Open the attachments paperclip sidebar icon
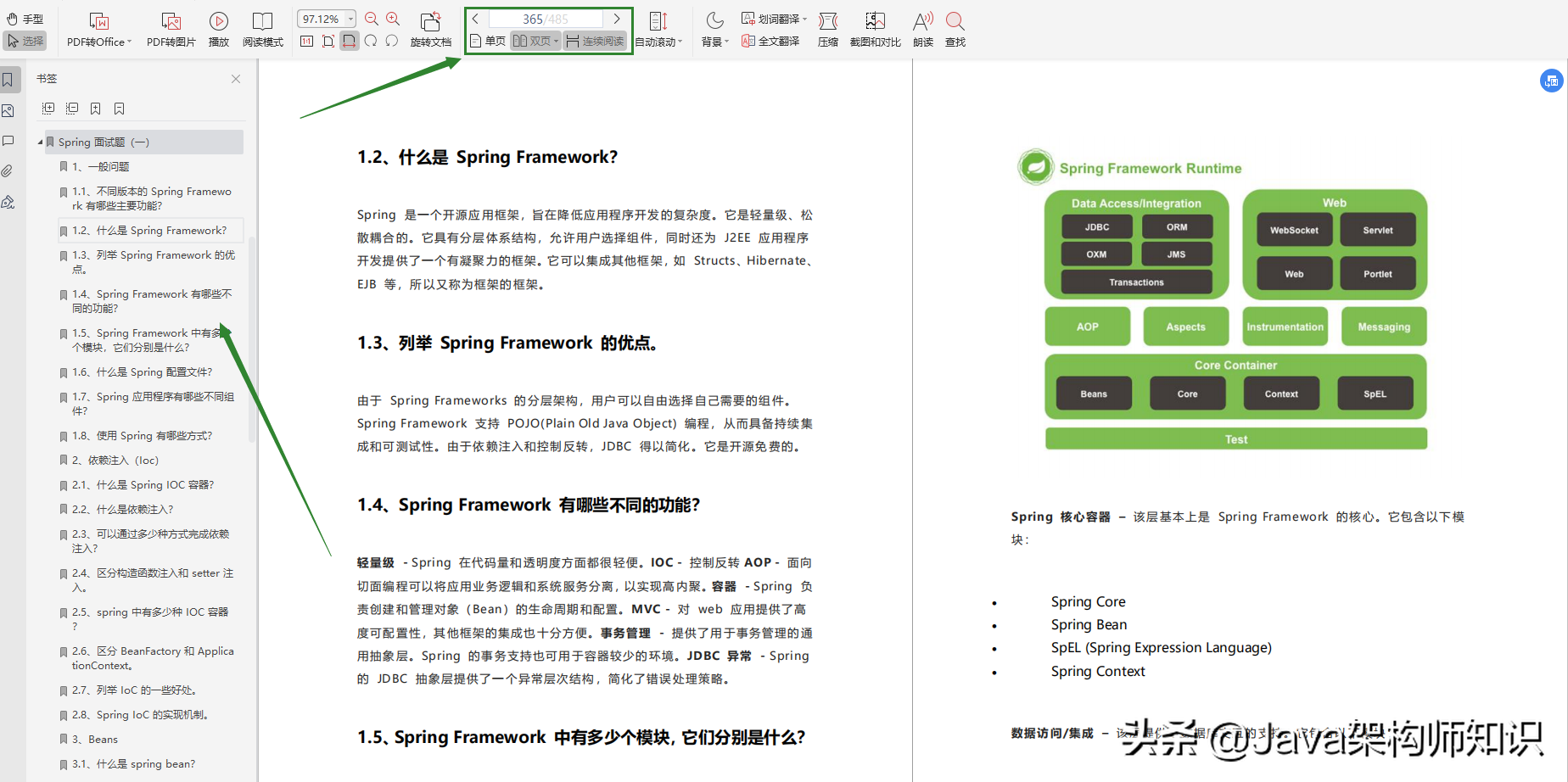1568x782 pixels. click(x=8, y=171)
